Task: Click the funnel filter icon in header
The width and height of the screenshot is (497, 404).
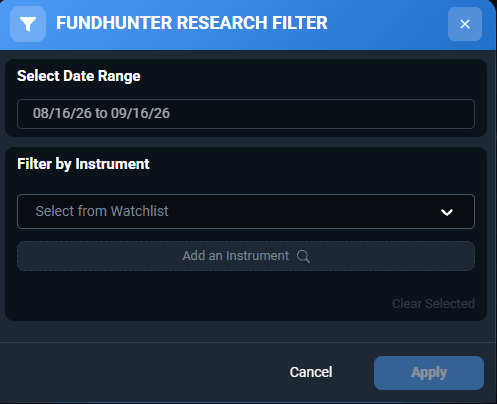Action: point(28,24)
